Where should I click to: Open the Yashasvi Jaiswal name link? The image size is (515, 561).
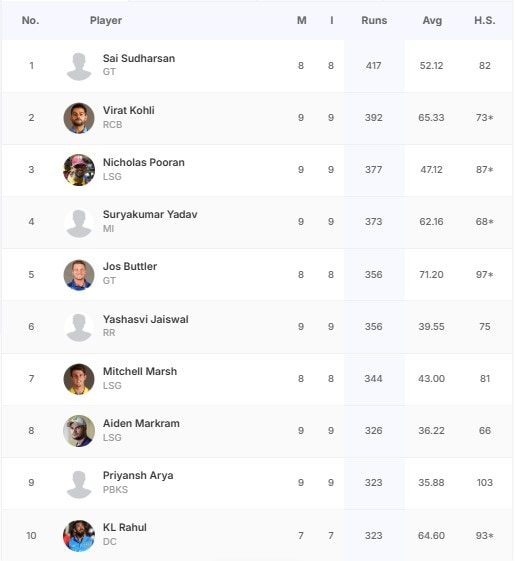[145, 319]
